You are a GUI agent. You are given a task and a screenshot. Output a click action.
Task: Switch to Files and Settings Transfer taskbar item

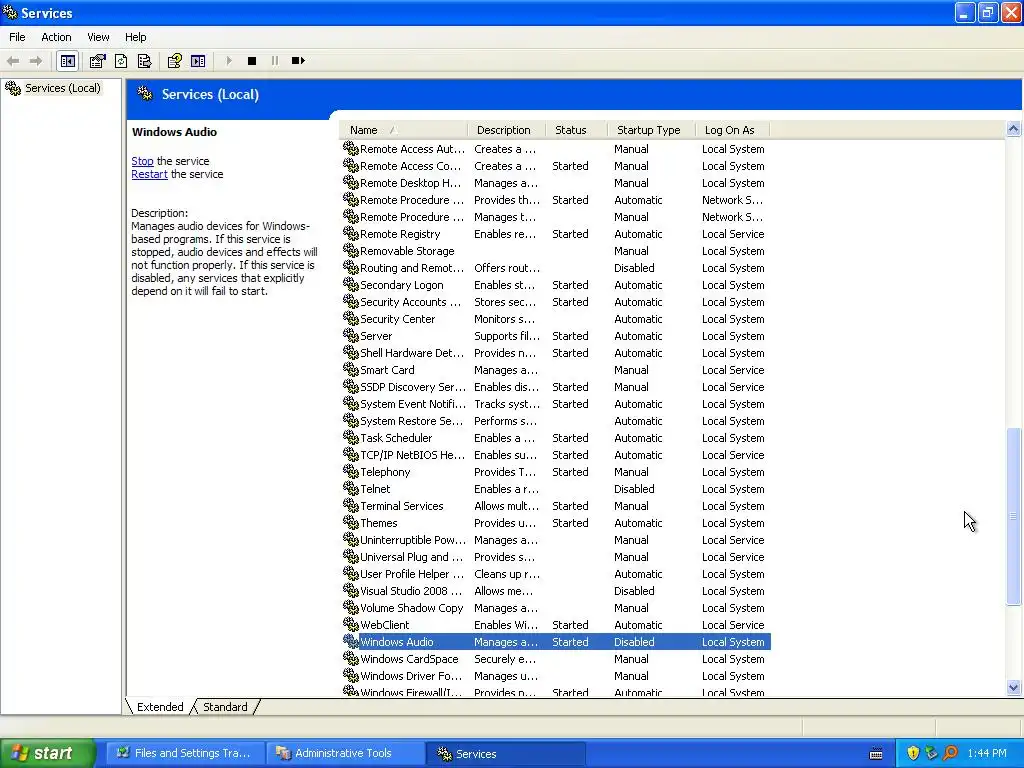point(184,753)
